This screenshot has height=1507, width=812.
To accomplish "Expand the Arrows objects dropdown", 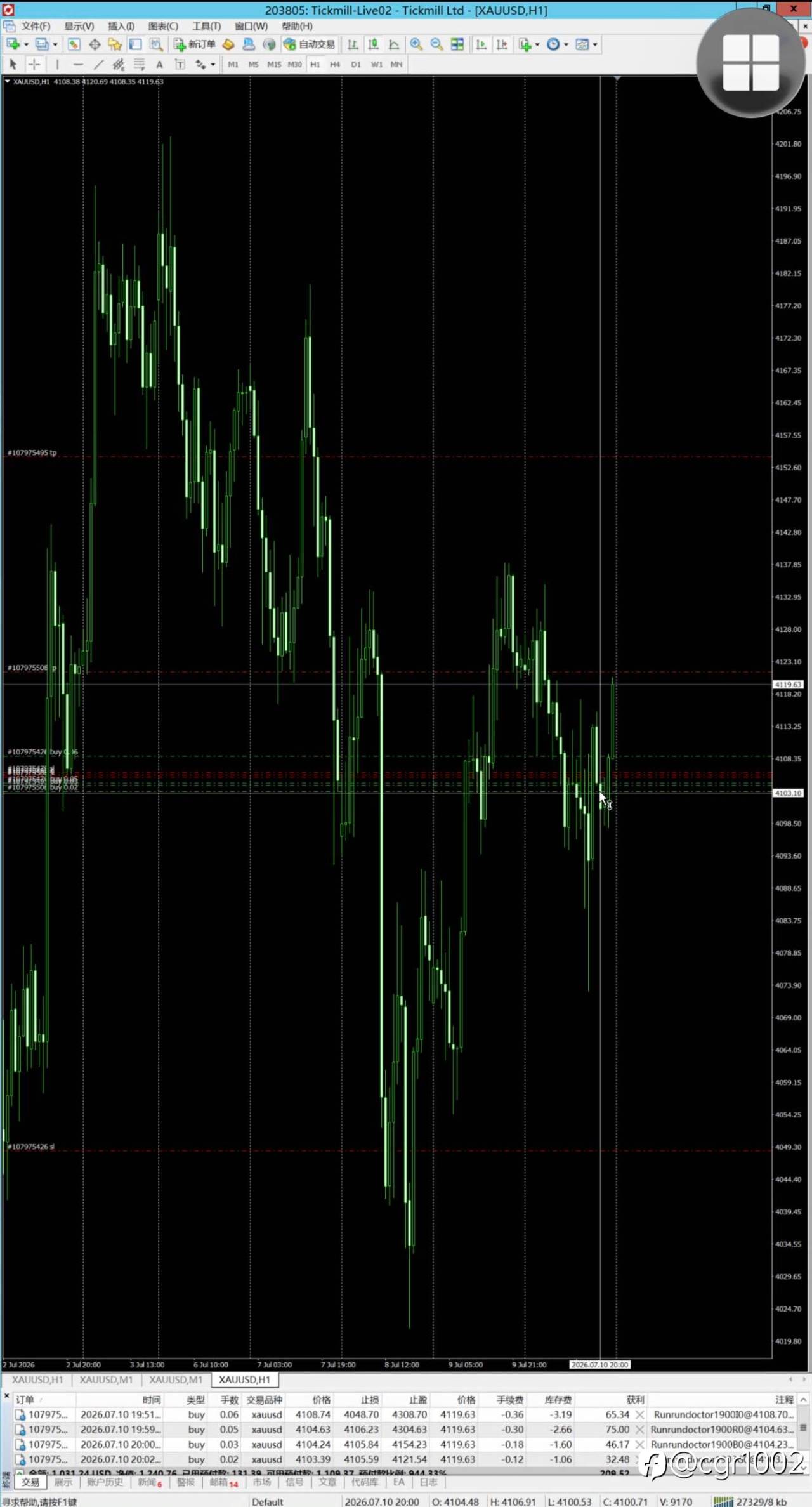I will point(213,65).
